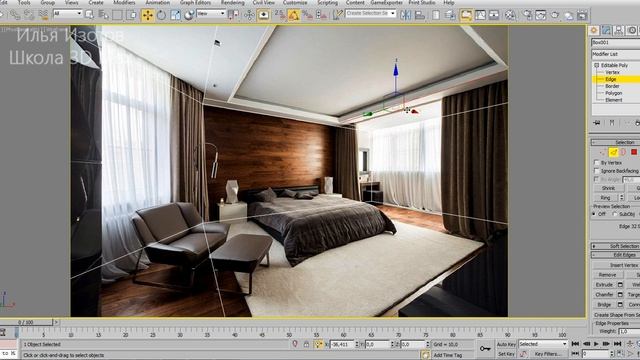Open Select by Name dialog icon

coord(104,15)
